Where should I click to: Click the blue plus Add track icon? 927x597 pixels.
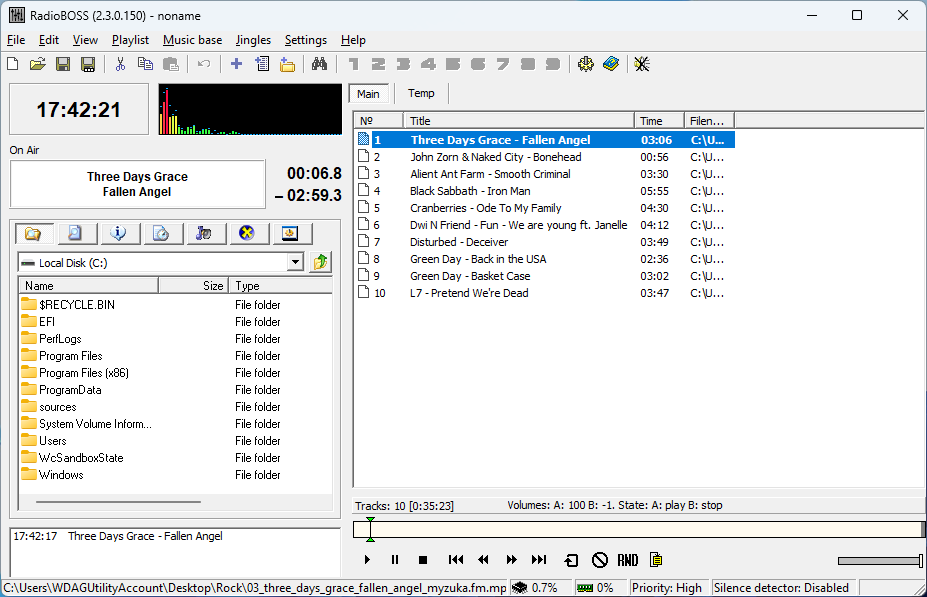pos(236,64)
